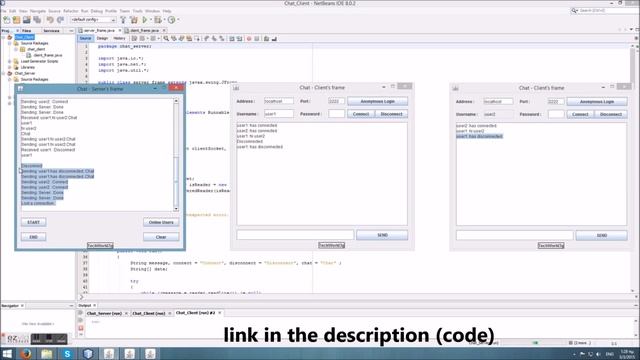Click Online Users in Server's frame

tap(161, 222)
